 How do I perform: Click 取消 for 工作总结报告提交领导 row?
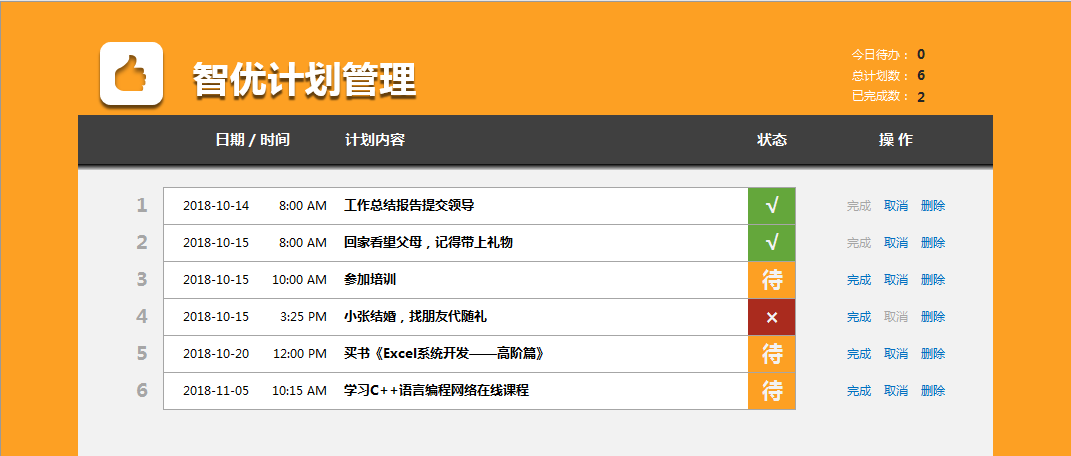coord(895,205)
